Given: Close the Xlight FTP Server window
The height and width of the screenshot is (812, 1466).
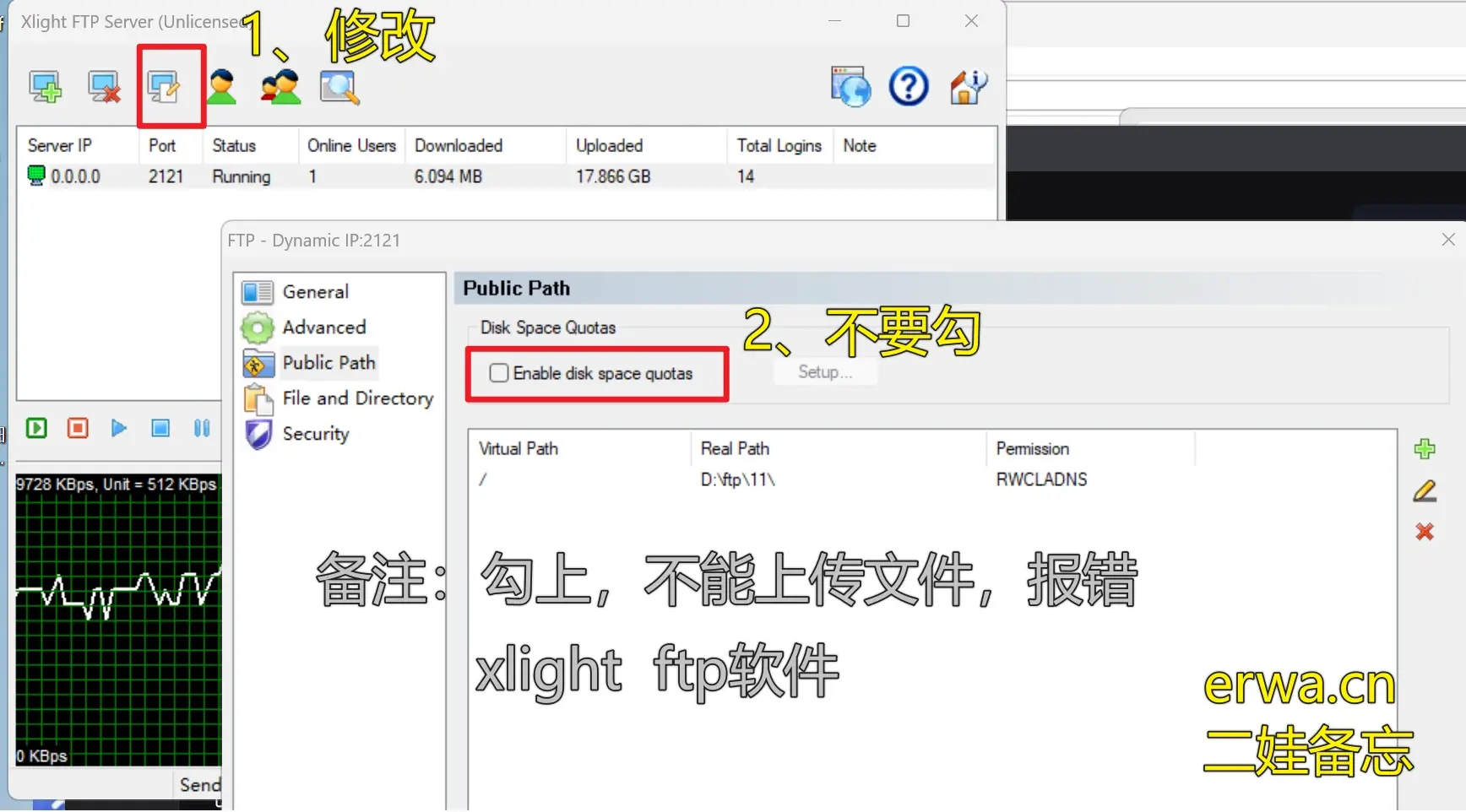Looking at the screenshot, I should coord(971,21).
